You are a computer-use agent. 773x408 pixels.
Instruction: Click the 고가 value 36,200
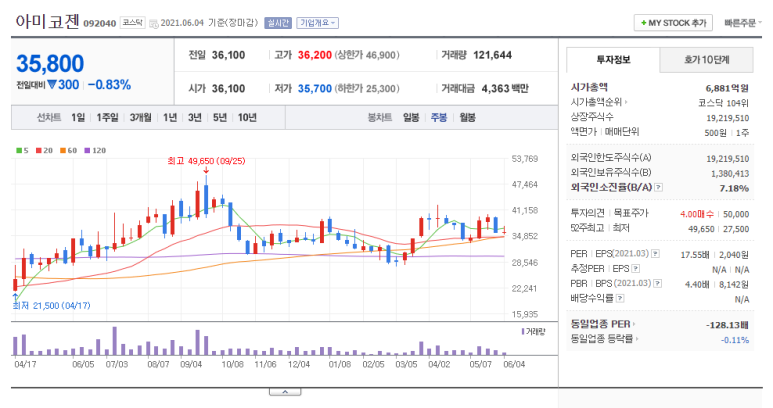pyautogui.click(x=315, y=55)
